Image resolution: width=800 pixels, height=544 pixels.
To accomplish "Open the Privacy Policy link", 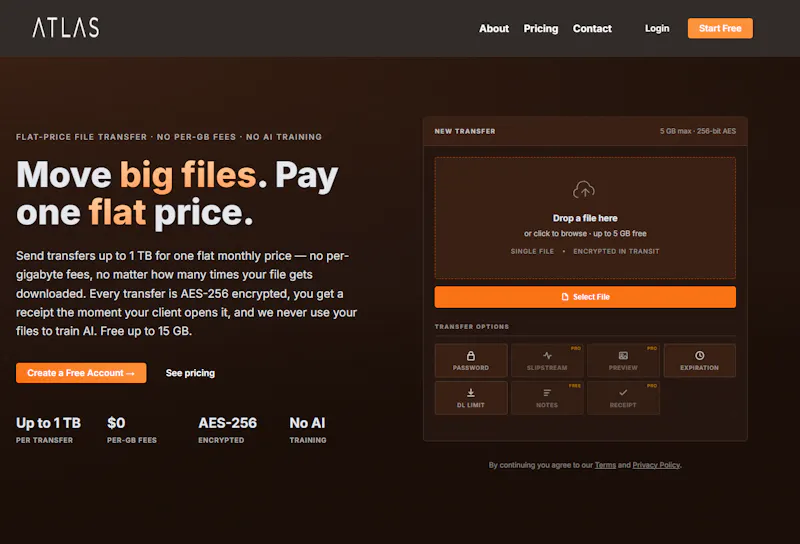I will (x=656, y=465).
